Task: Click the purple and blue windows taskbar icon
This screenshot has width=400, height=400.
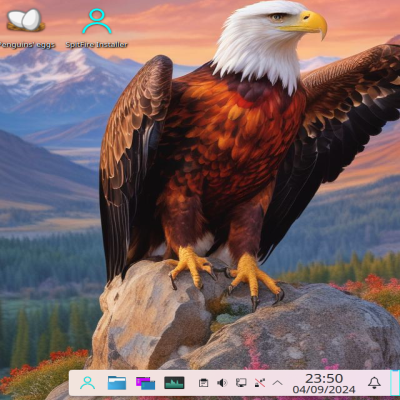Action: coord(145,383)
